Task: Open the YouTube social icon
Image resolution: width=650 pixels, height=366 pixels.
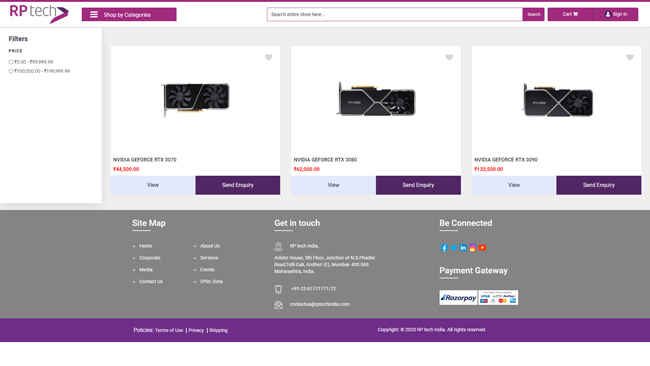Action: [482, 247]
